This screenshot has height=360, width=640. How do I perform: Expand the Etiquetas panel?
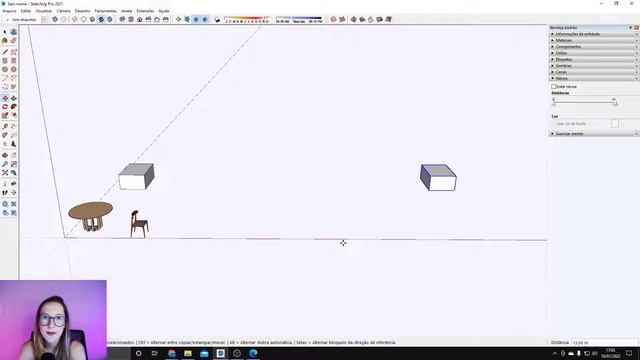[x=594, y=59]
